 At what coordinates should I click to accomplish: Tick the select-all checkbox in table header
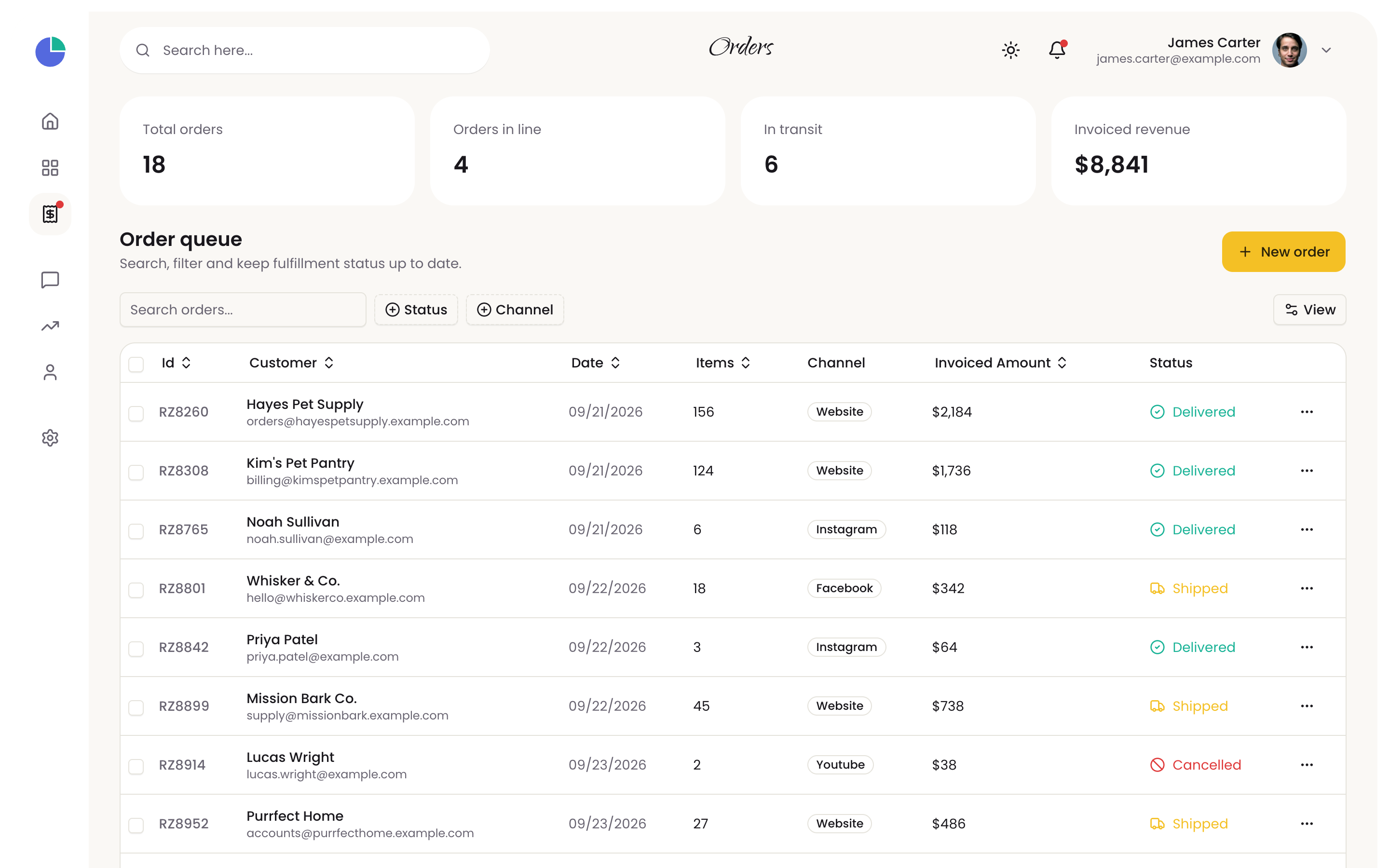pyautogui.click(x=136, y=364)
